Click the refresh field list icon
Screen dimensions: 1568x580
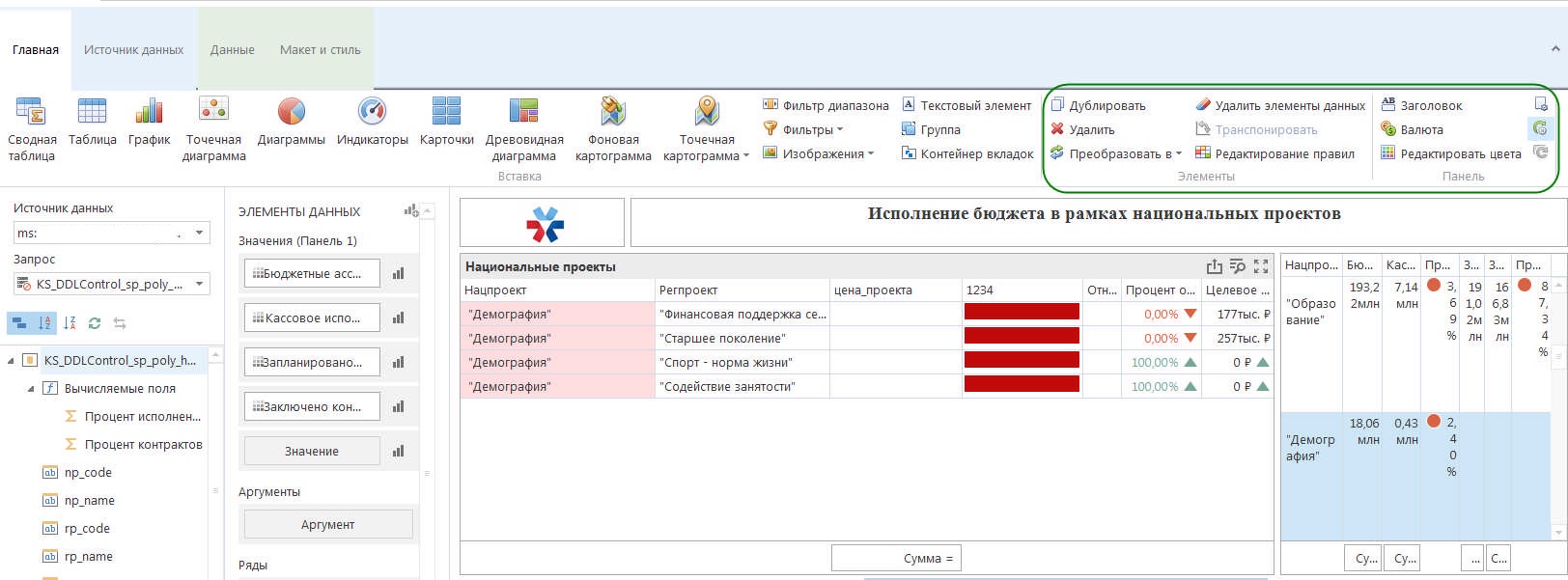click(x=94, y=323)
